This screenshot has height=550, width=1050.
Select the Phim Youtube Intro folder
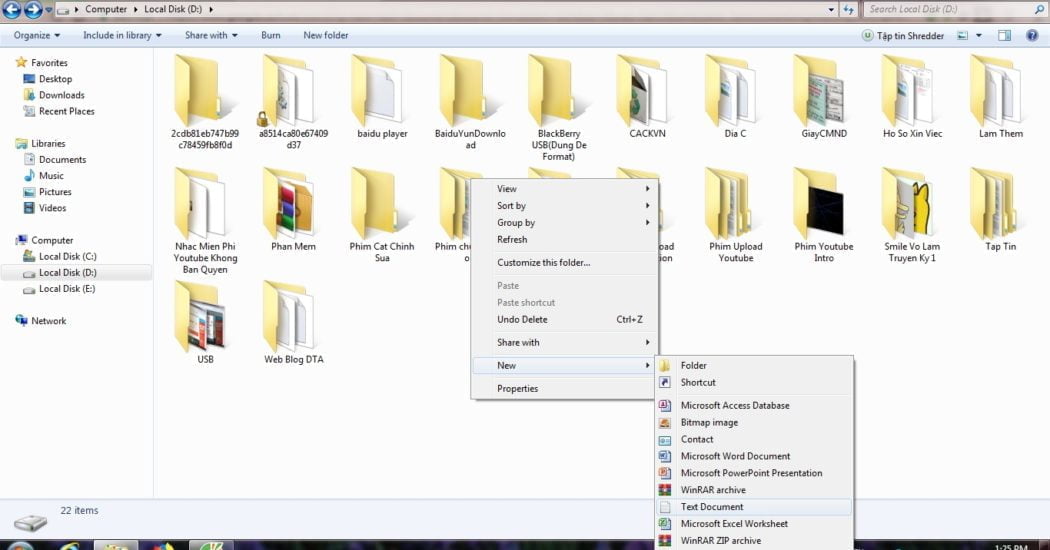point(824,216)
